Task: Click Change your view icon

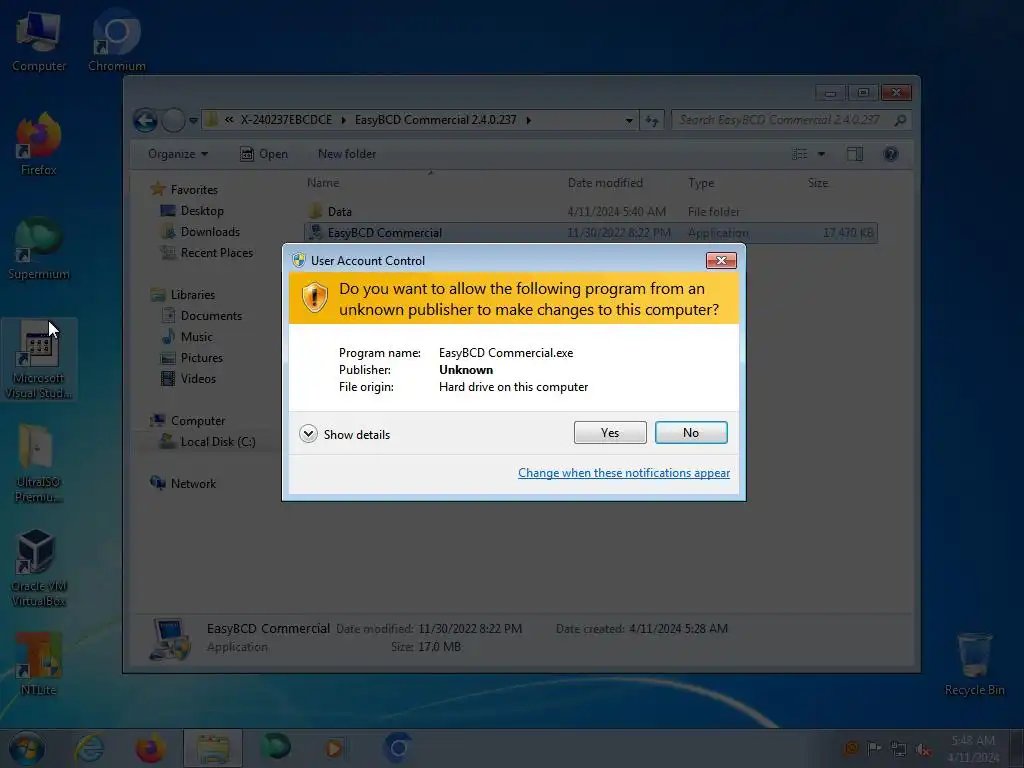Action: [799, 154]
